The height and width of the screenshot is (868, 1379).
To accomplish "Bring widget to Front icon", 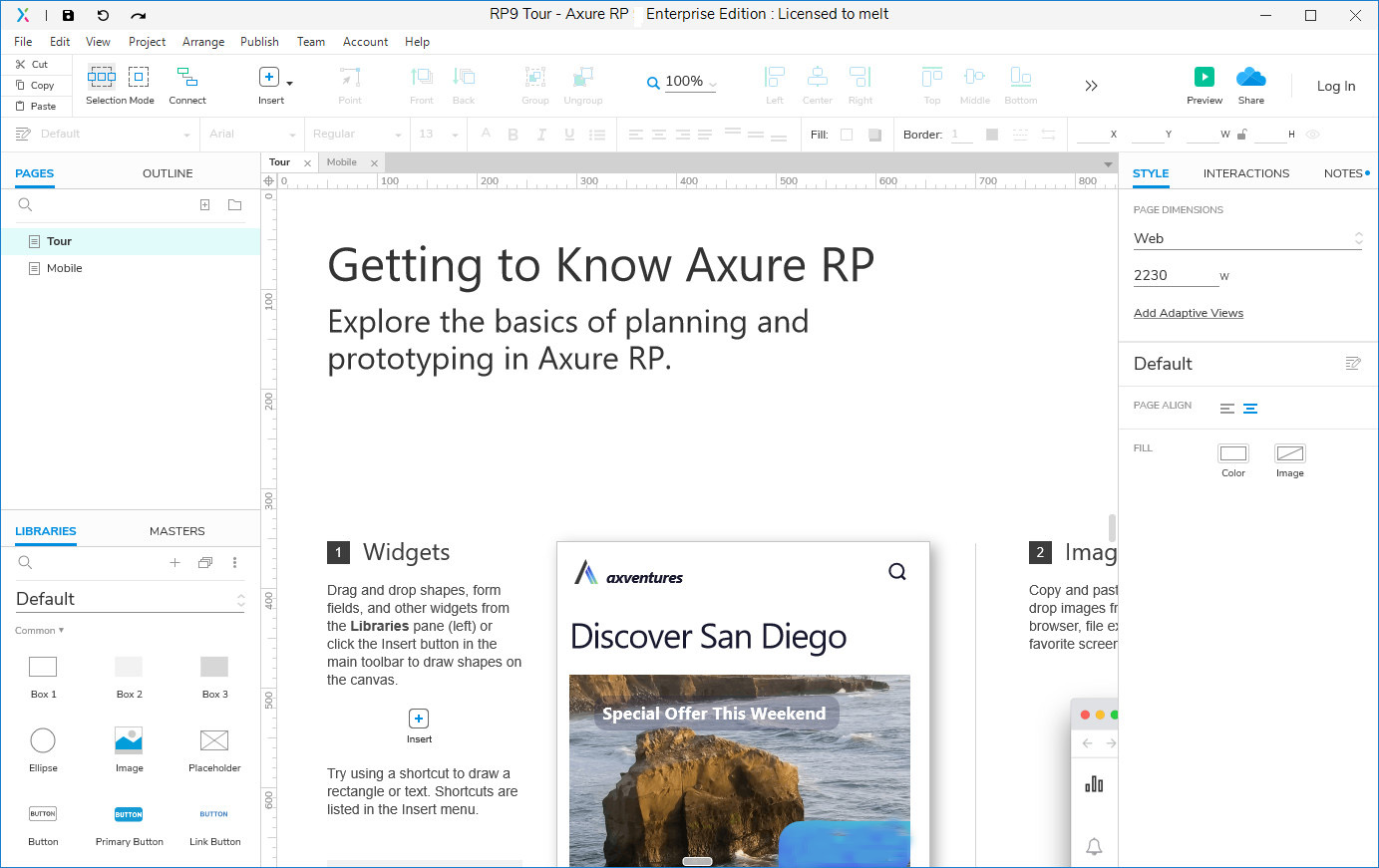I will coord(422,77).
